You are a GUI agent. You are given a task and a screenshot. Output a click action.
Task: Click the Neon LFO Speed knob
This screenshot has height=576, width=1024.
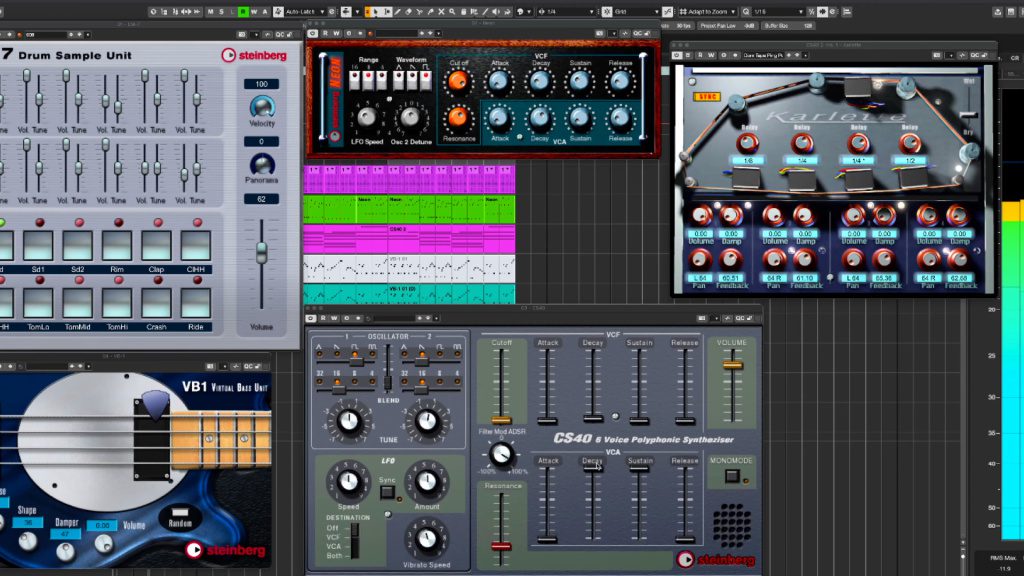[366, 118]
